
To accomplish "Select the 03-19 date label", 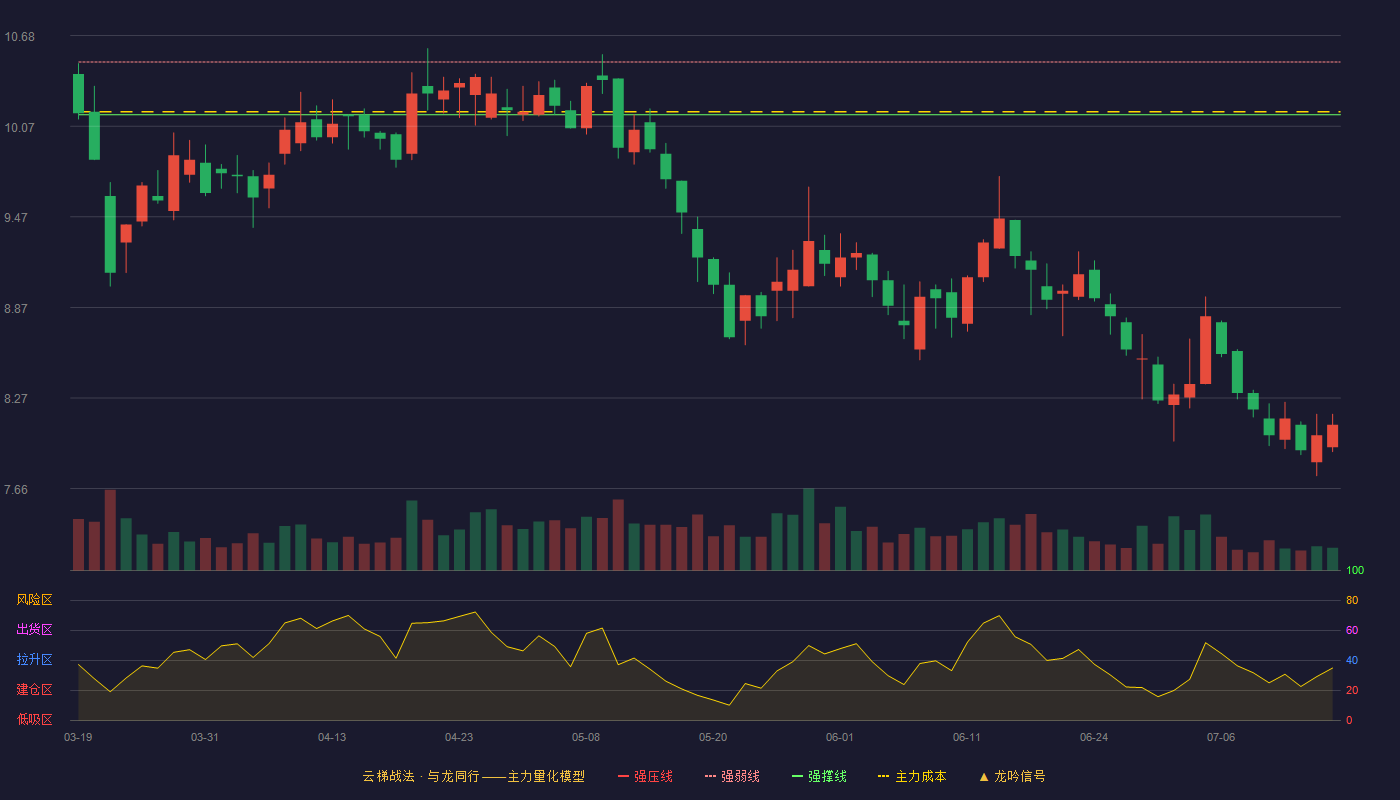I will click(78, 737).
